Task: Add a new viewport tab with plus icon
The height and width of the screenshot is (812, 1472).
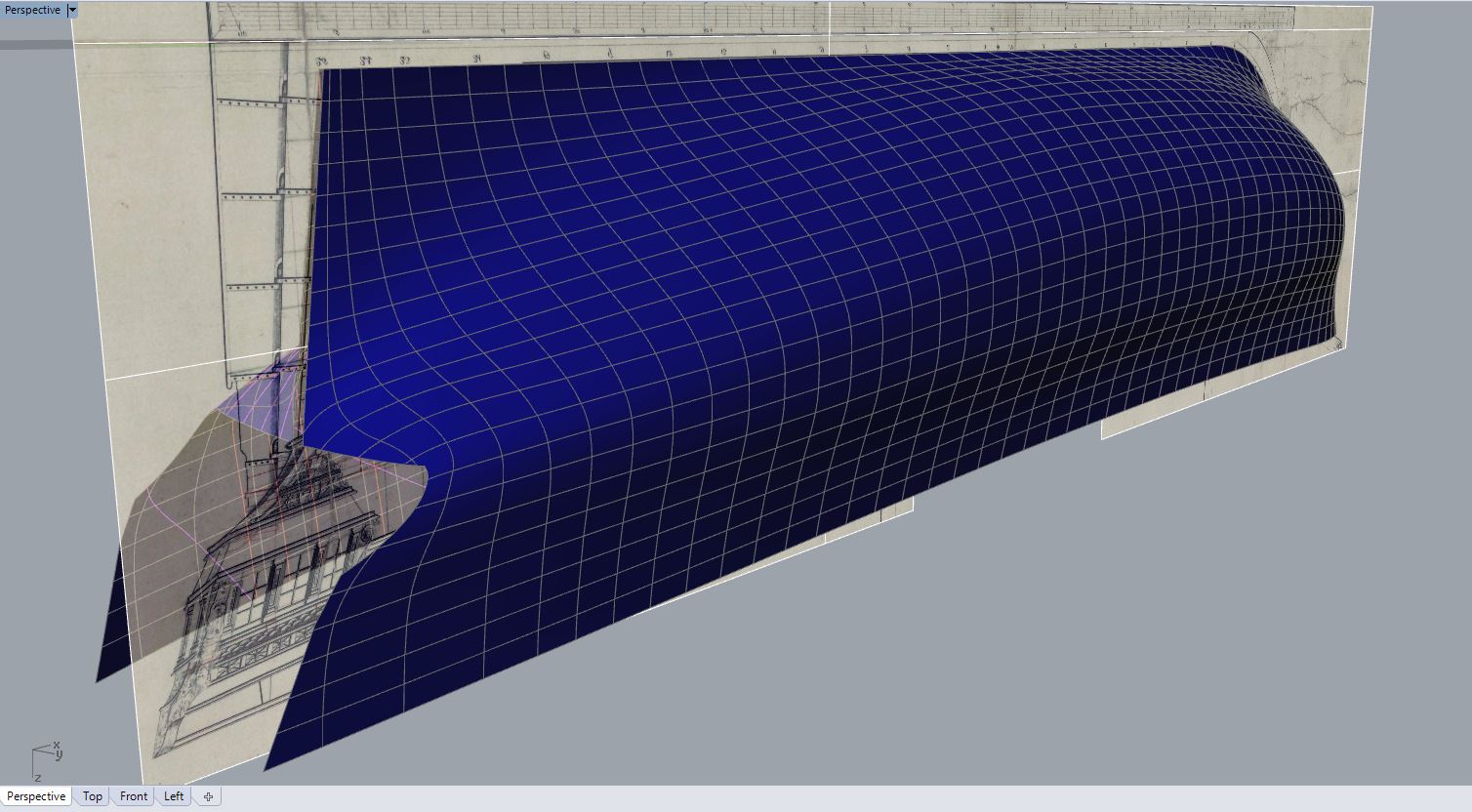Action: pyautogui.click(x=208, y=796)
